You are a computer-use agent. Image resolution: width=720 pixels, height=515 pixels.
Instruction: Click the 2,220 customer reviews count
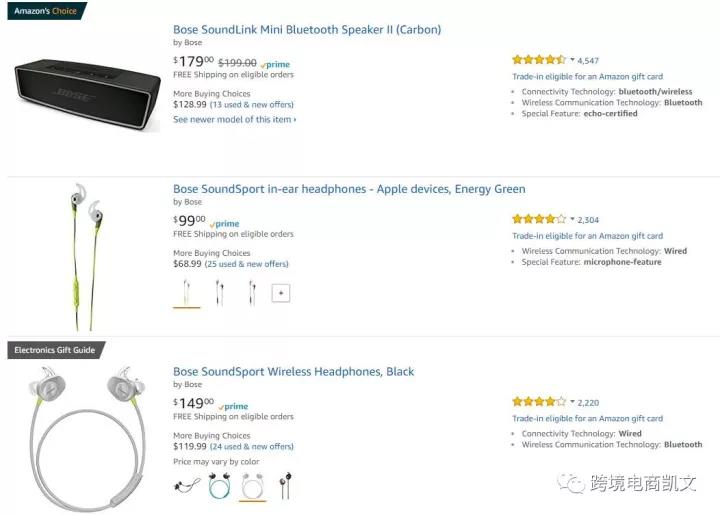tap(588, 403)
